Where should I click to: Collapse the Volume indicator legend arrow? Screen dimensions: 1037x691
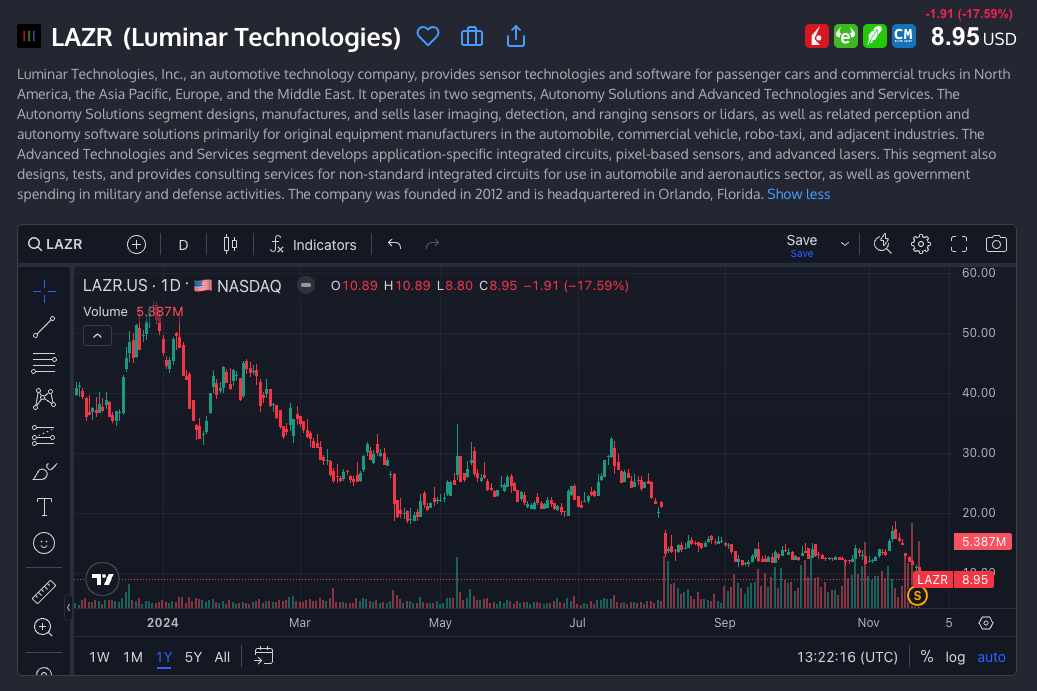coord(97,336)
